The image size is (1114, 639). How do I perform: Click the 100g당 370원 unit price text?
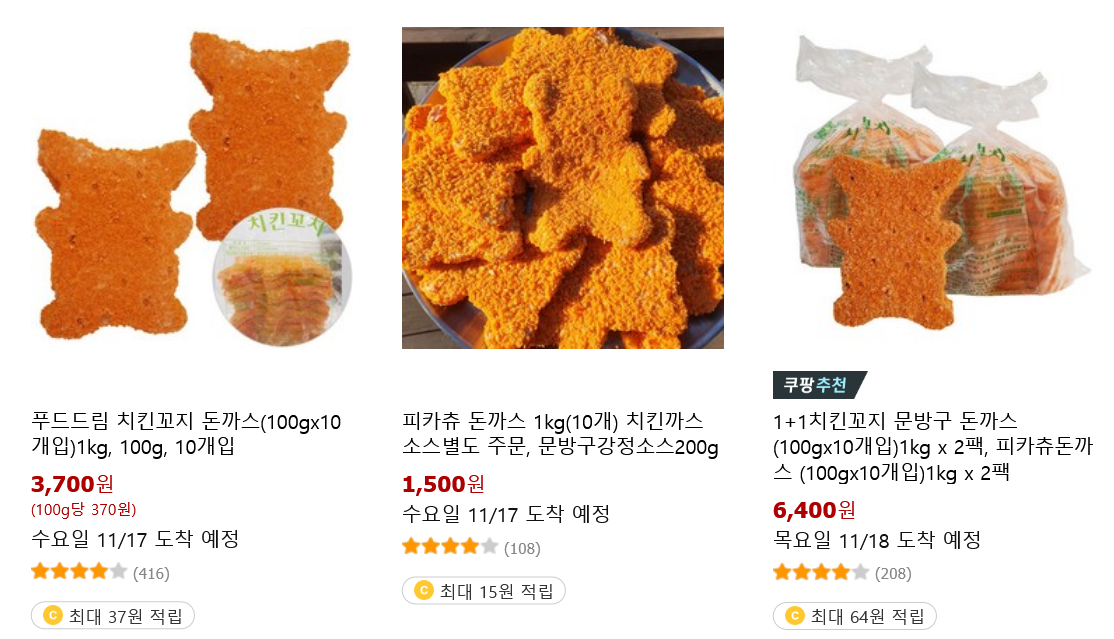(84, 510)
